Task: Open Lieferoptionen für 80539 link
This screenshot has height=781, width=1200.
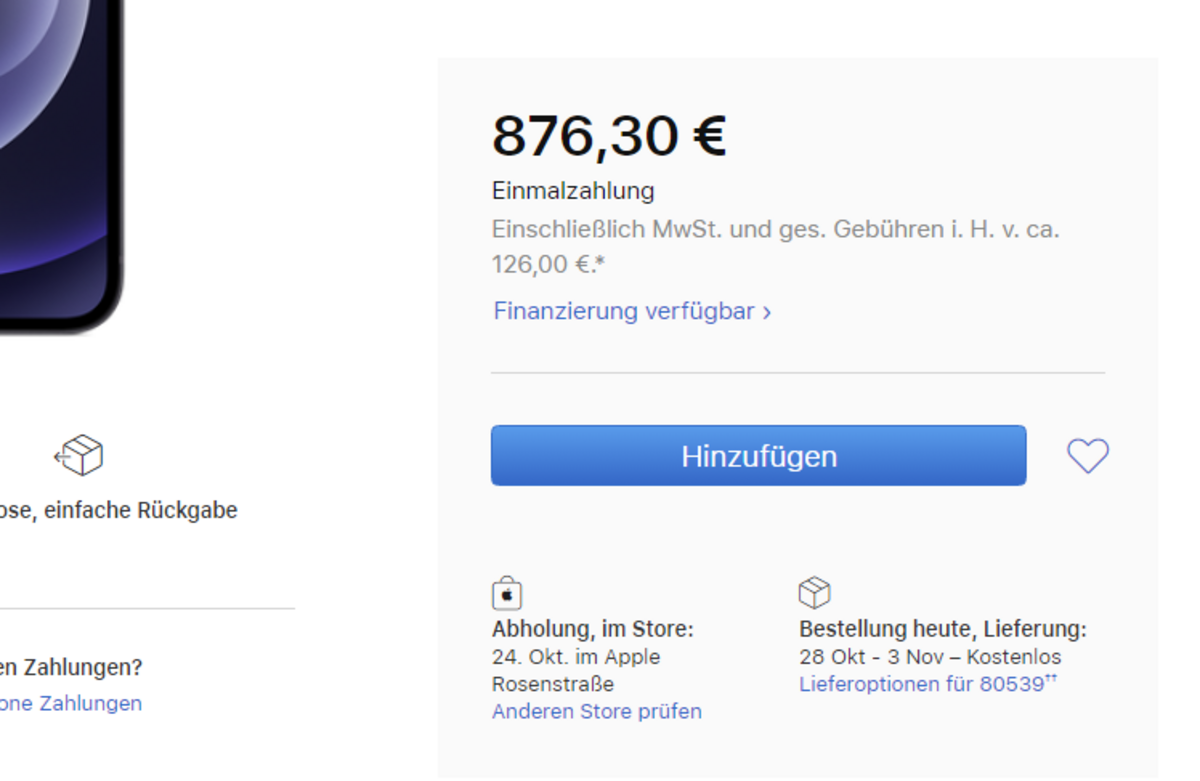Action: click(928, 685)
